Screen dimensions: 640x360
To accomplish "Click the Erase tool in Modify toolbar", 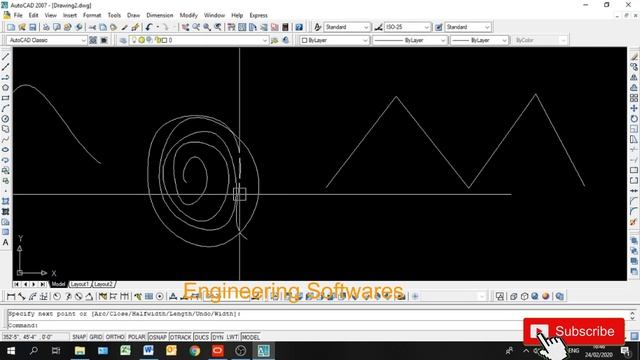I will click(634, 56).
